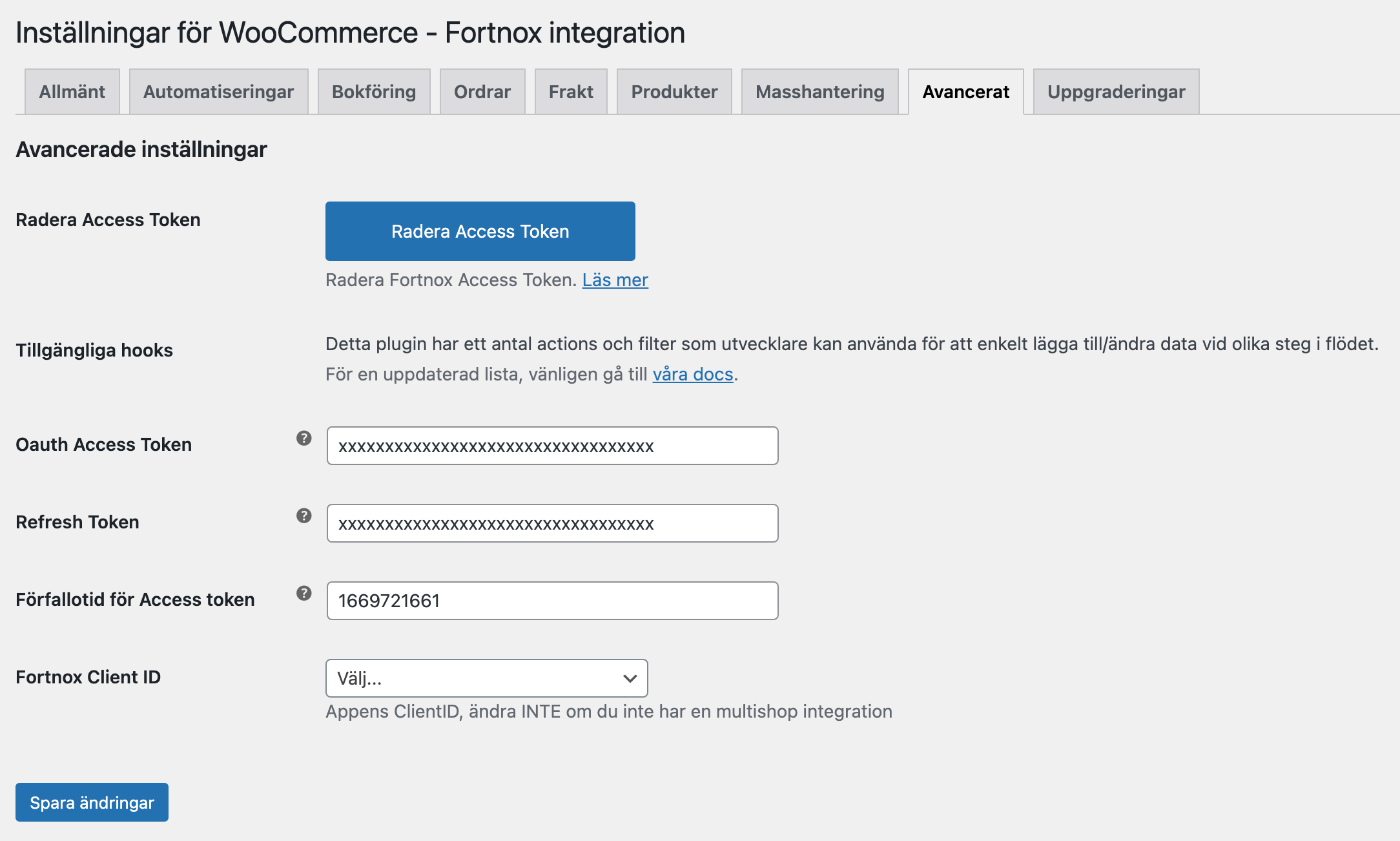
Task: Click Radera Access Token button
Action: click(480, 230)
